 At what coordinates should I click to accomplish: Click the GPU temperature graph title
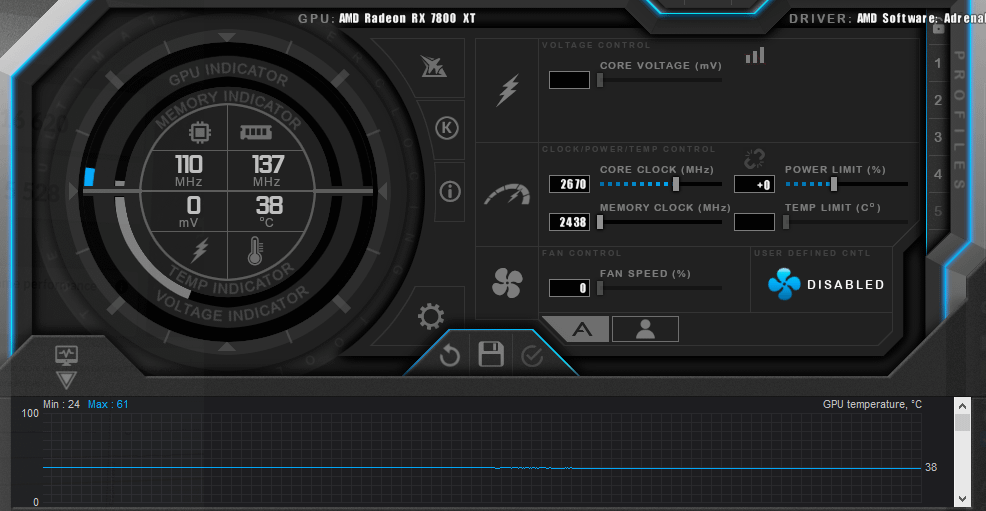pyautogui.click(x=872, y=404)
